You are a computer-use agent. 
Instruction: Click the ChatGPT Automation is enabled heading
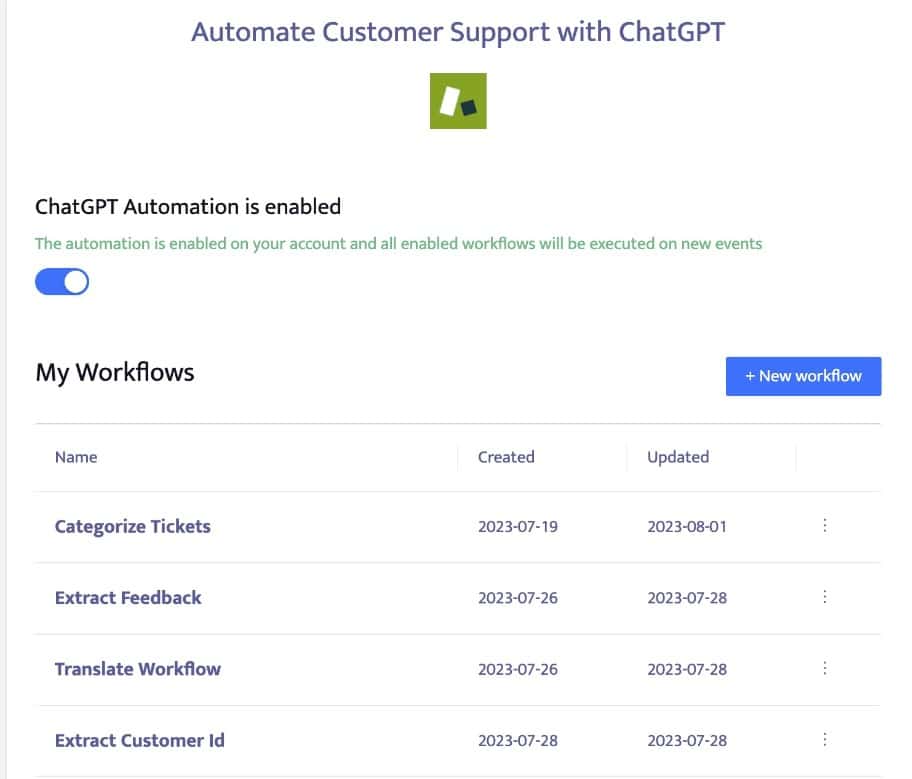coord(188,207)
